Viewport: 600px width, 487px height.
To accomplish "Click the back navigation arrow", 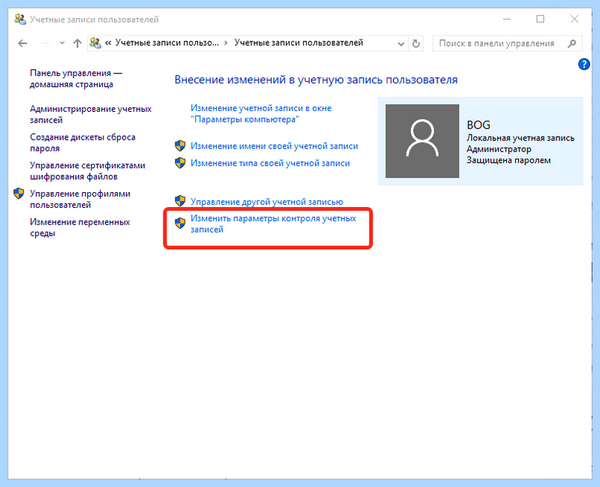I will point(23,43).
